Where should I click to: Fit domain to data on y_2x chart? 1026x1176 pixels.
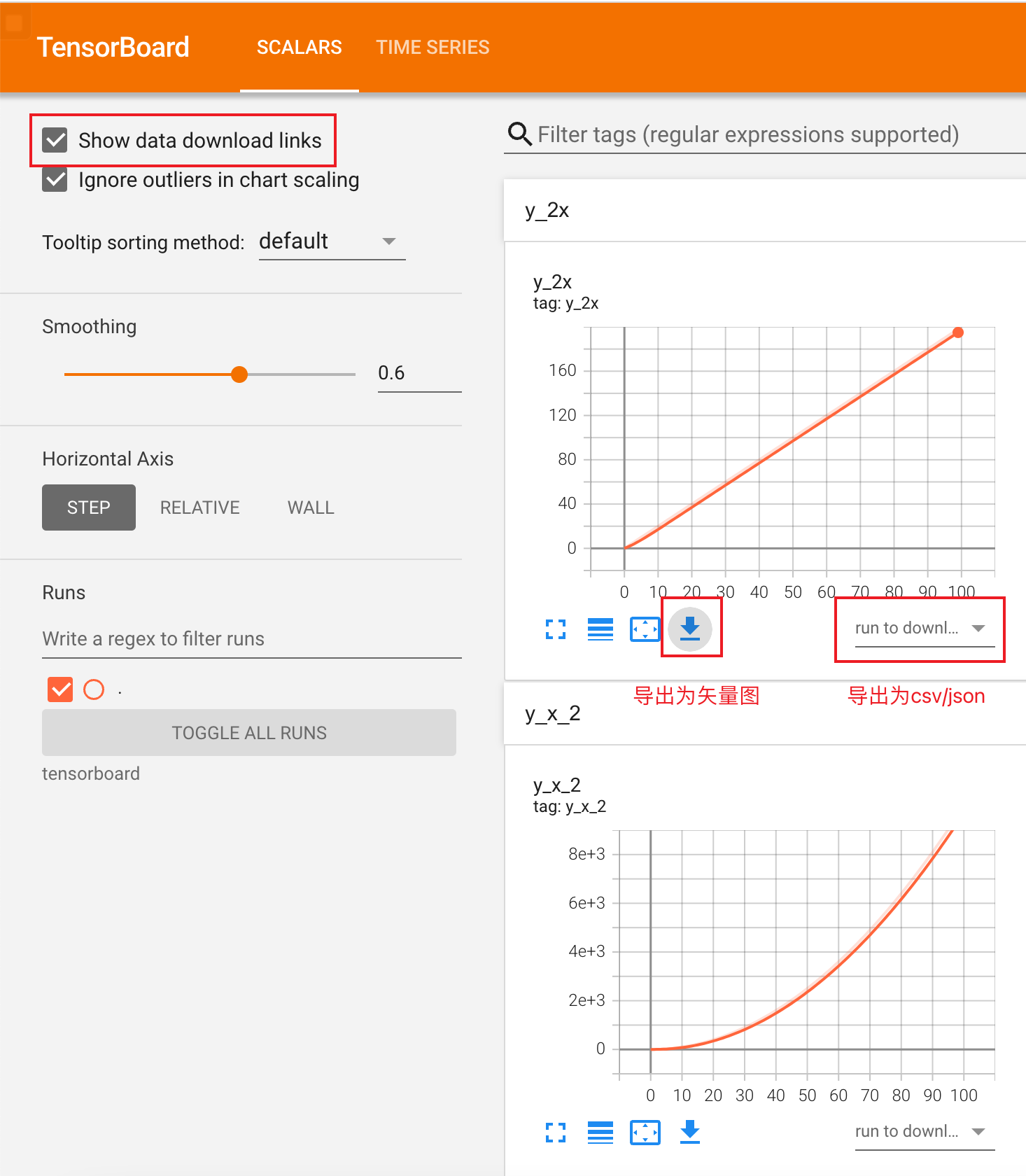point(645,629)
